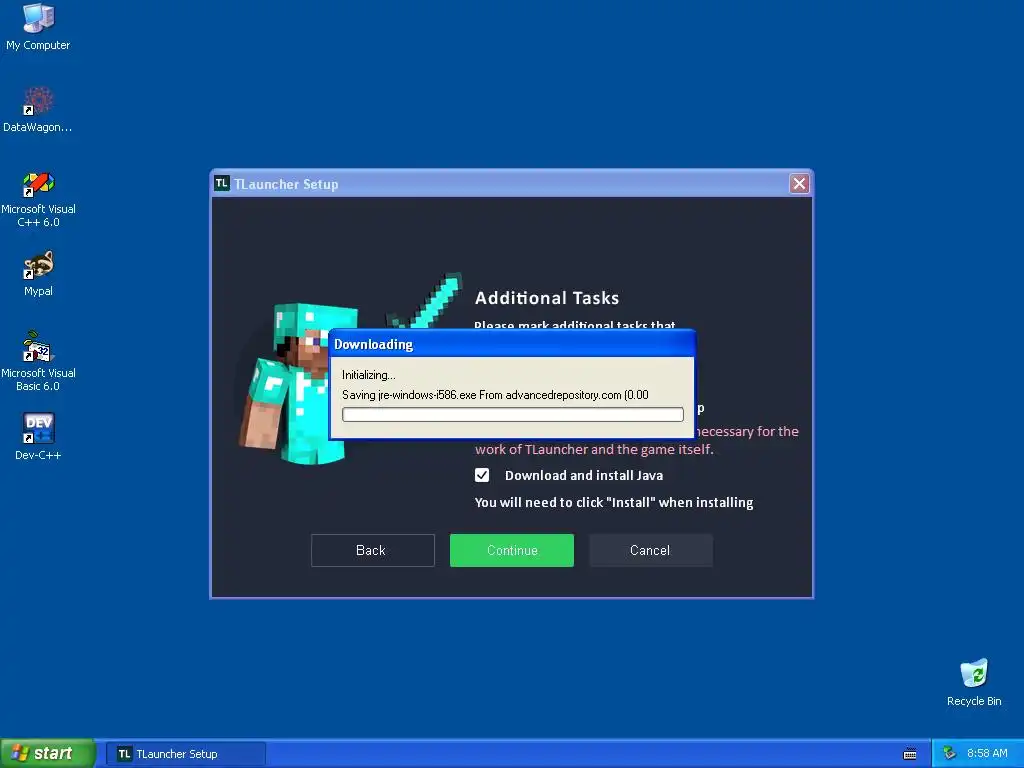Open the Windows start menu
Screen dimensions: 1024x768
pyautogui.click(x=48, y=753)
